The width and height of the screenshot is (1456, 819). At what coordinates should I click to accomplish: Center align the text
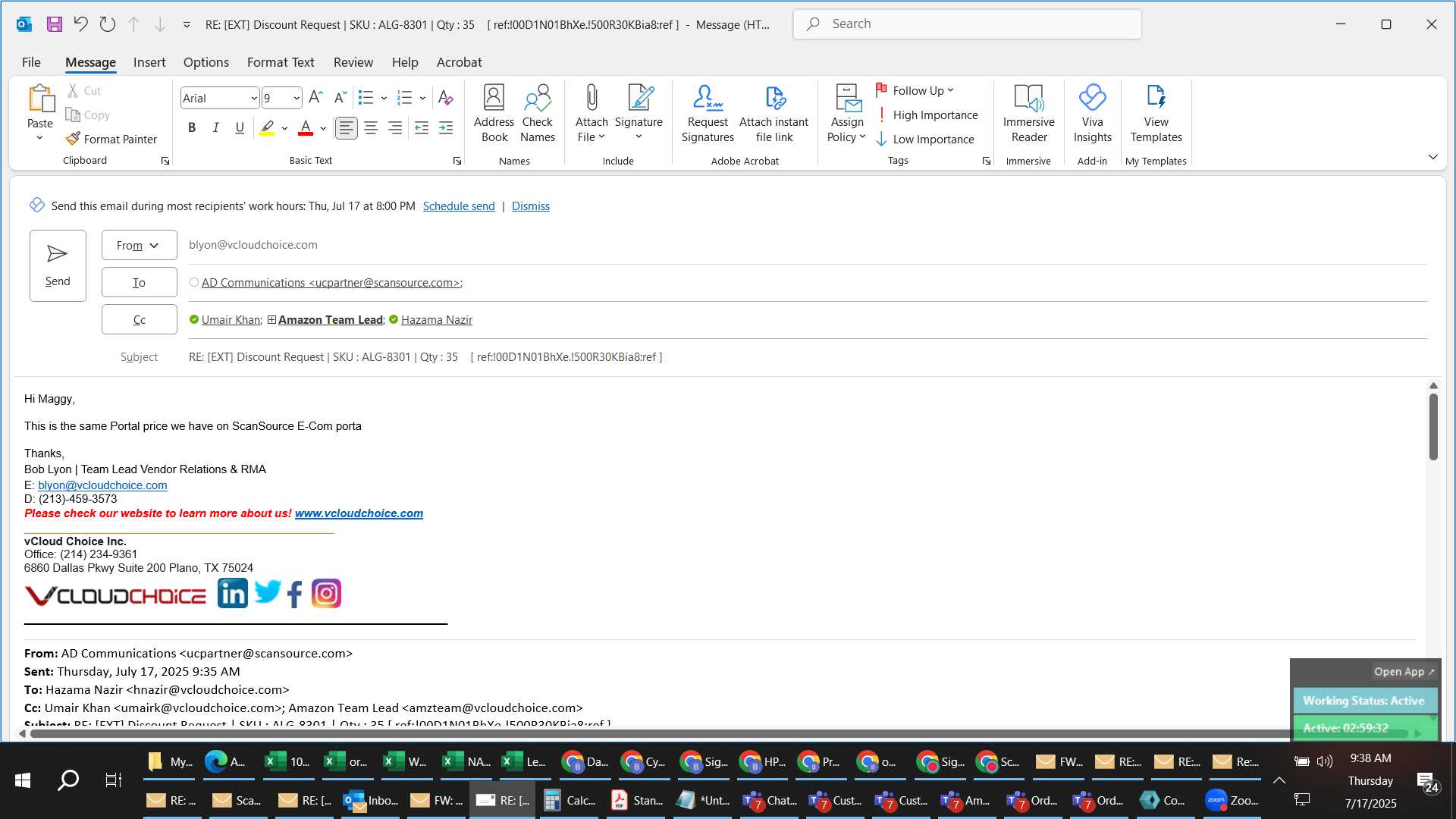click(x=371, y=128)
